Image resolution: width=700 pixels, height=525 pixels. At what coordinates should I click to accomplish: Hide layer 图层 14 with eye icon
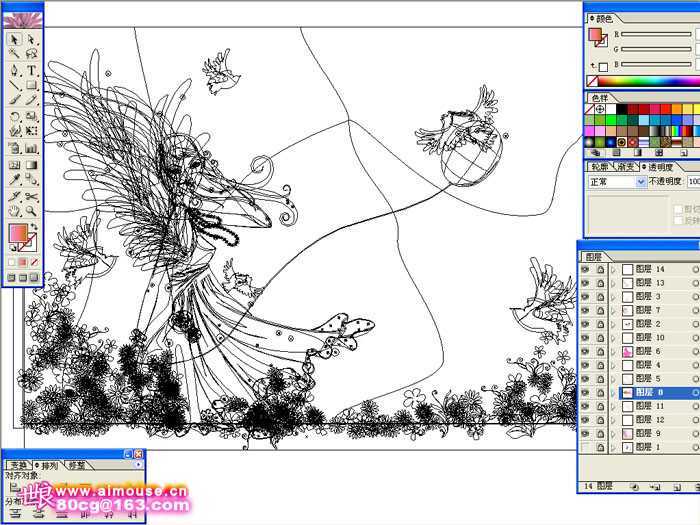click(585, 269)
